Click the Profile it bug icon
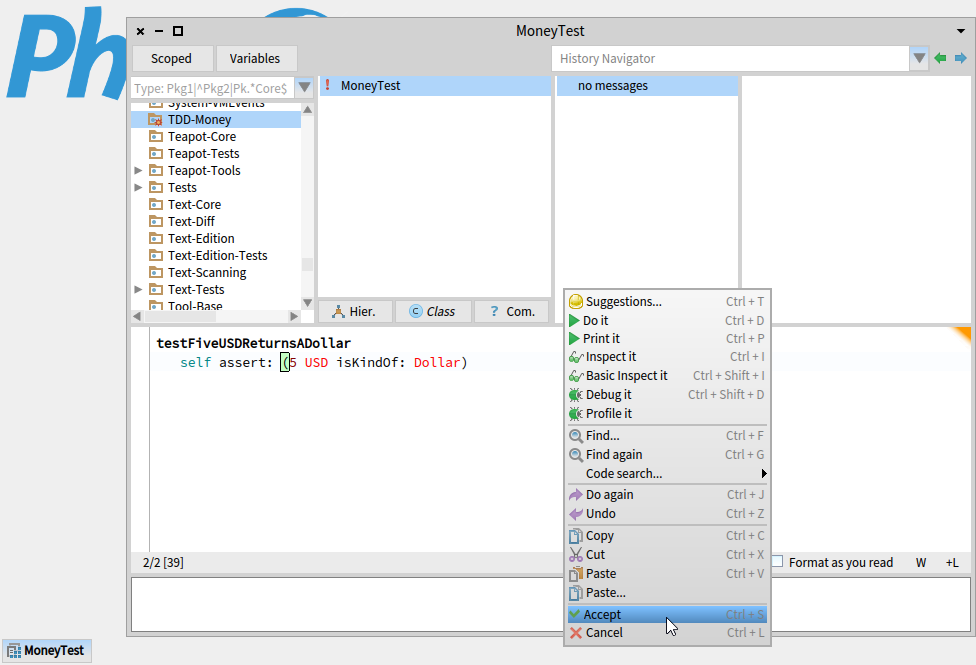 pyautogui.click(x=576, y=413)
